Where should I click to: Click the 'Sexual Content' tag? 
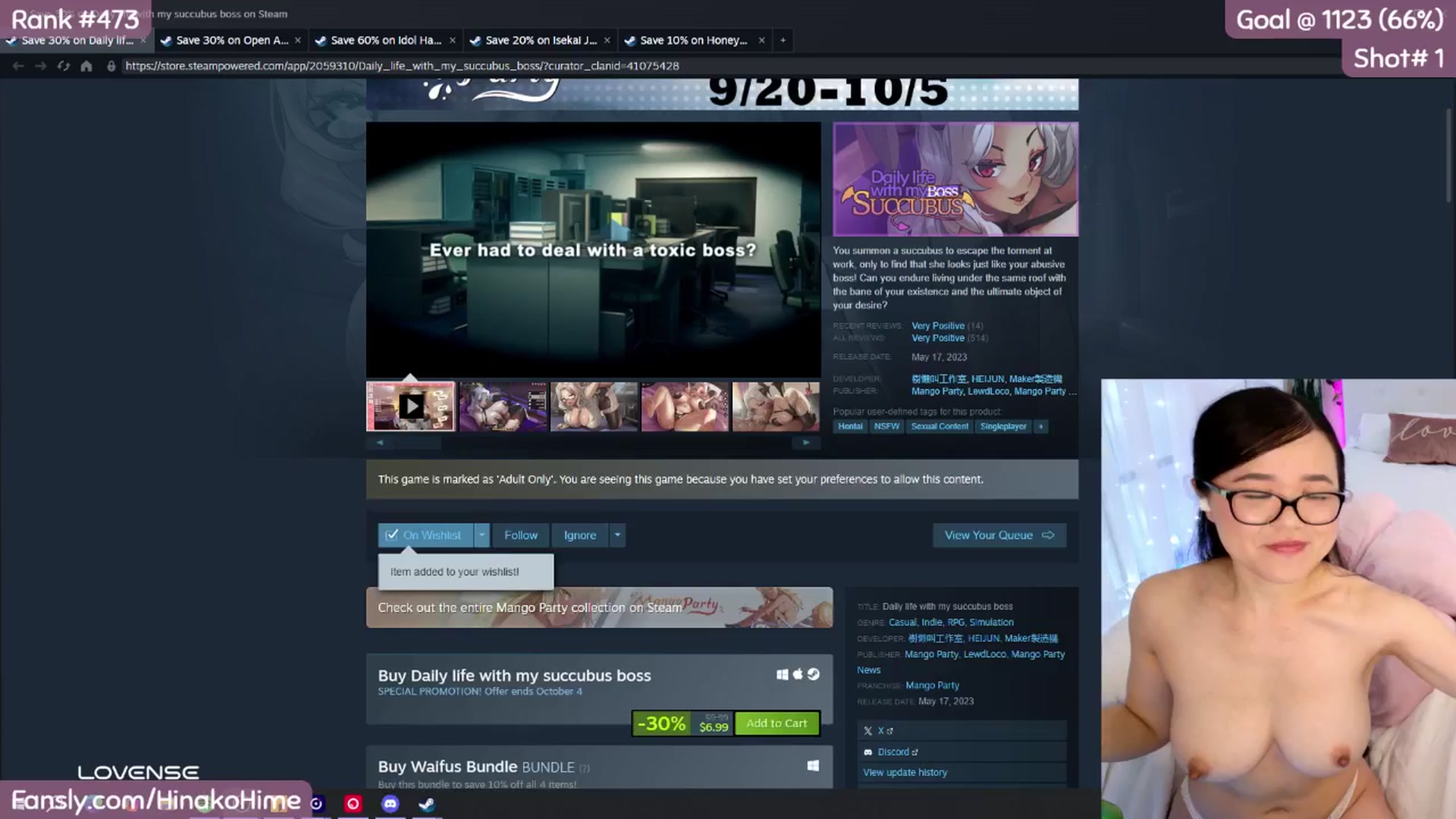tap(940, 426)
